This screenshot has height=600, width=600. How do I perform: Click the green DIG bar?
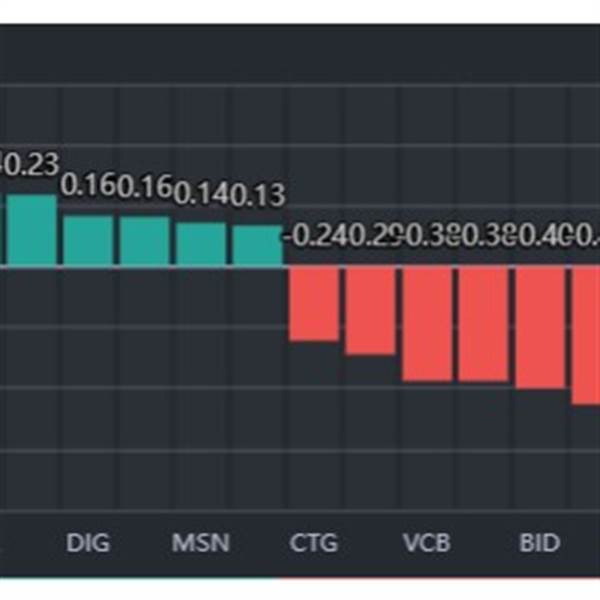pos(88,241)
